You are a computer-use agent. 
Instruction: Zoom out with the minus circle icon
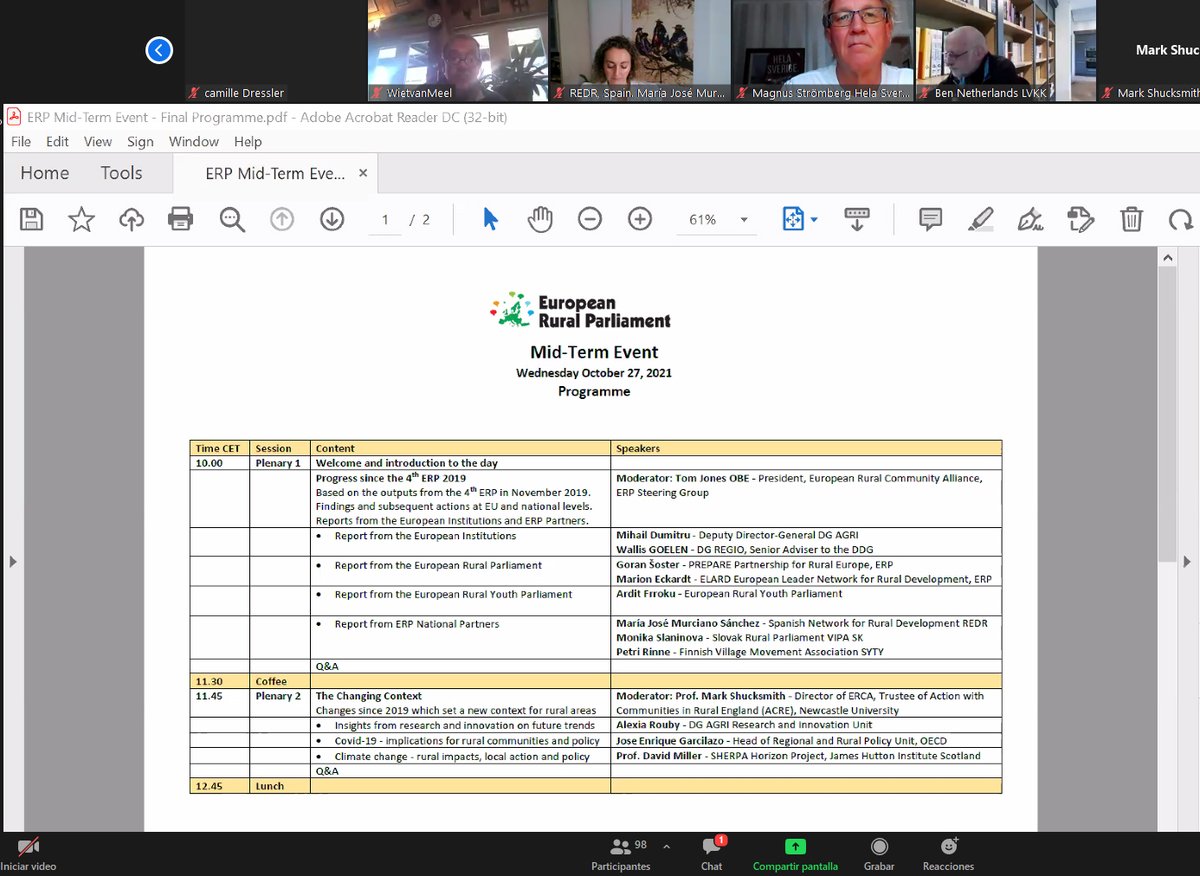tap(590, 219)
